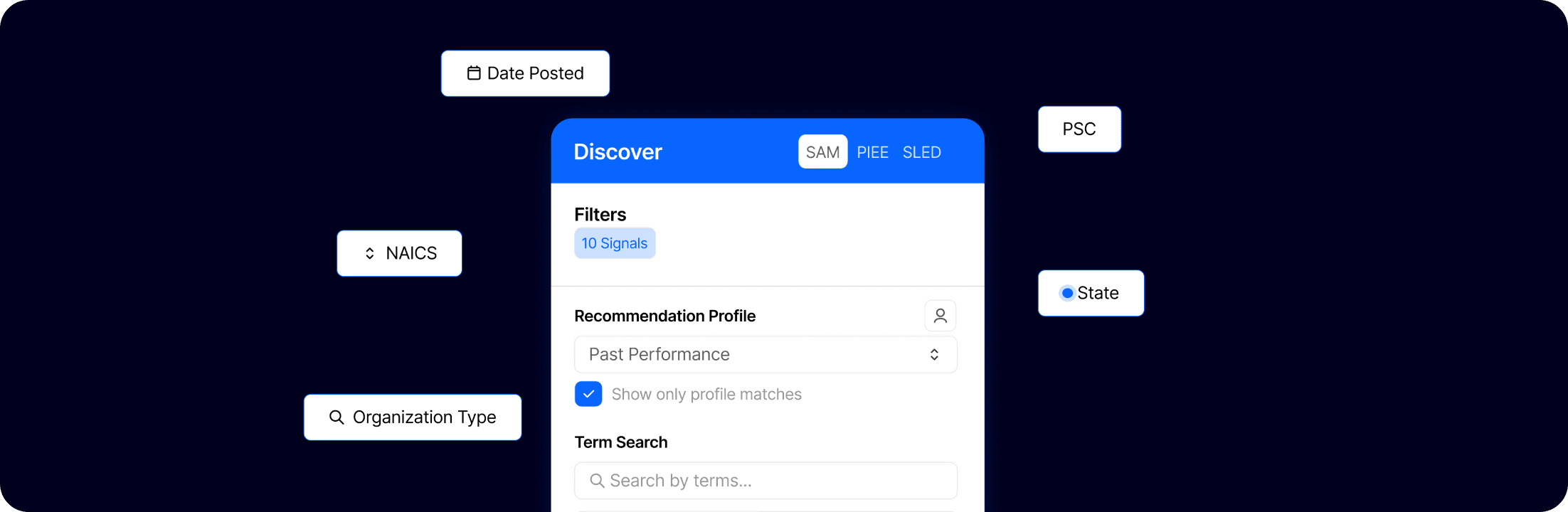
Task: Open the NAICS filter chip
Action: pos(399,253)
